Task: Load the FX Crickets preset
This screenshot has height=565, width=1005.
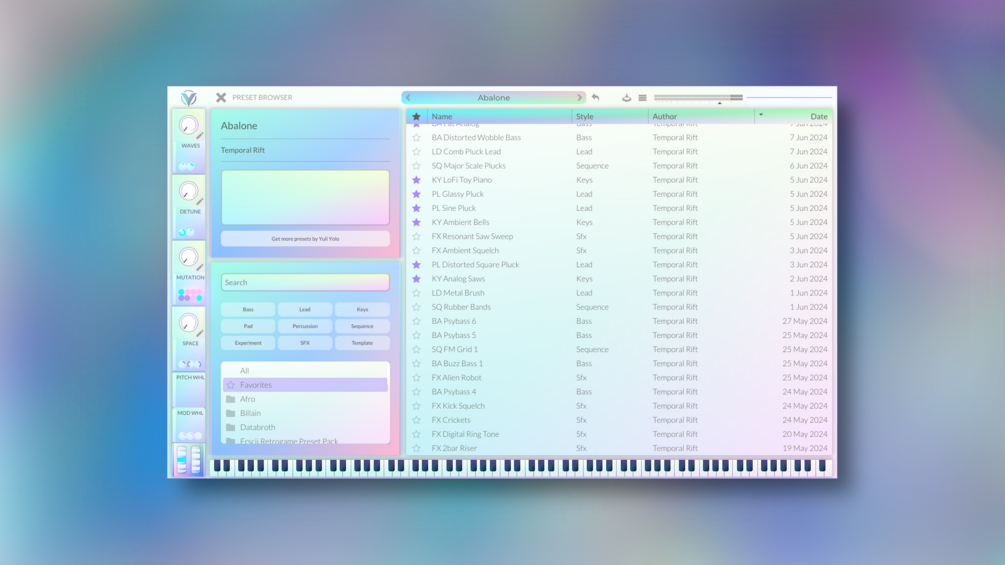Action: pyautogui.click(x=619, y=420)
